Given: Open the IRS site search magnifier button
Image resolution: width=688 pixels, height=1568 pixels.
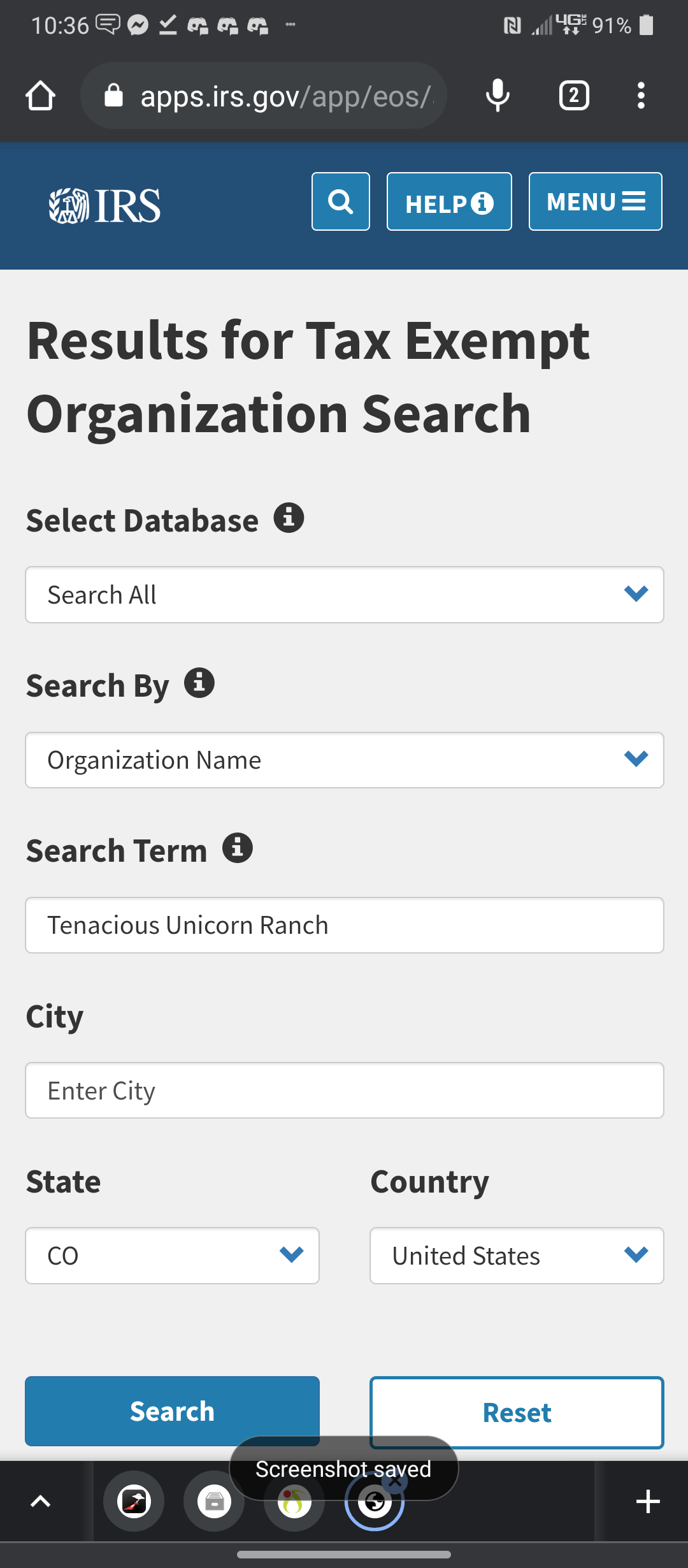Looking at the screenshot, I should [x=341, y=201].
